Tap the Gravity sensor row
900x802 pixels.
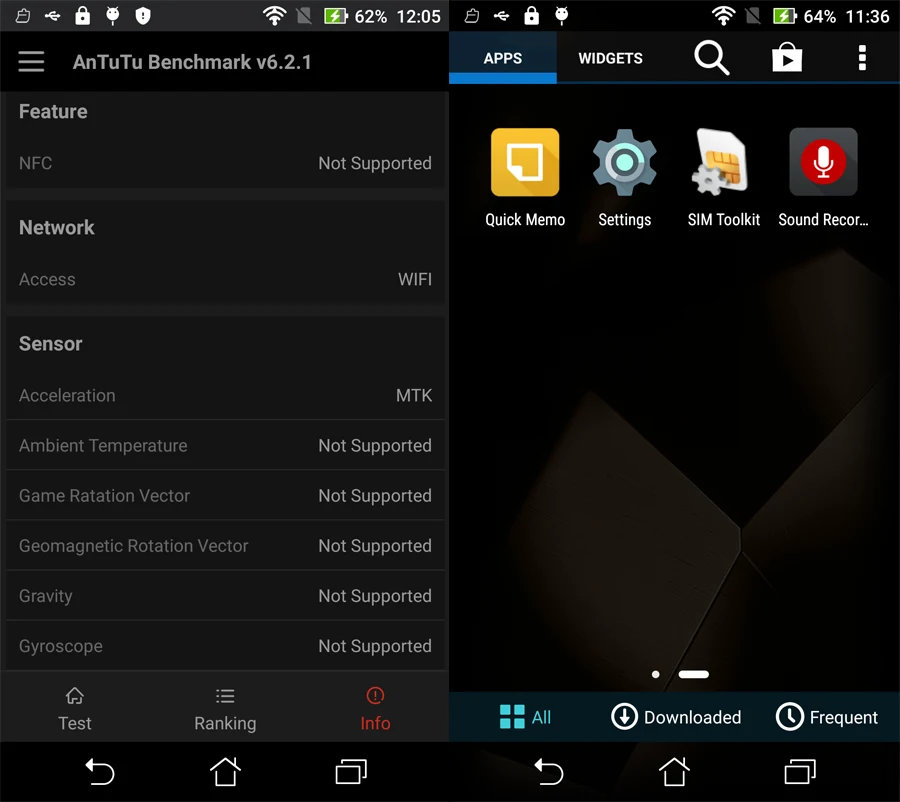[x=225, y=596]
